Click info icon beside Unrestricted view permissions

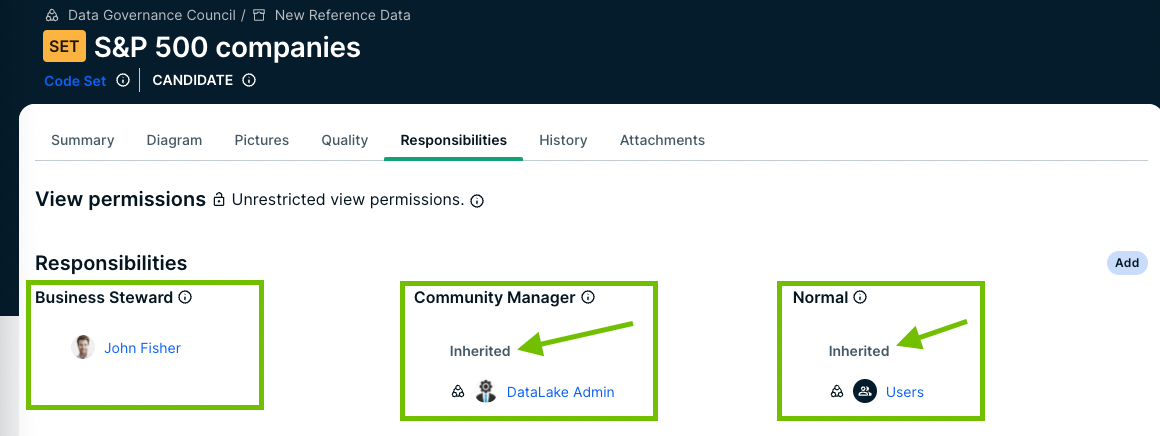477,201
